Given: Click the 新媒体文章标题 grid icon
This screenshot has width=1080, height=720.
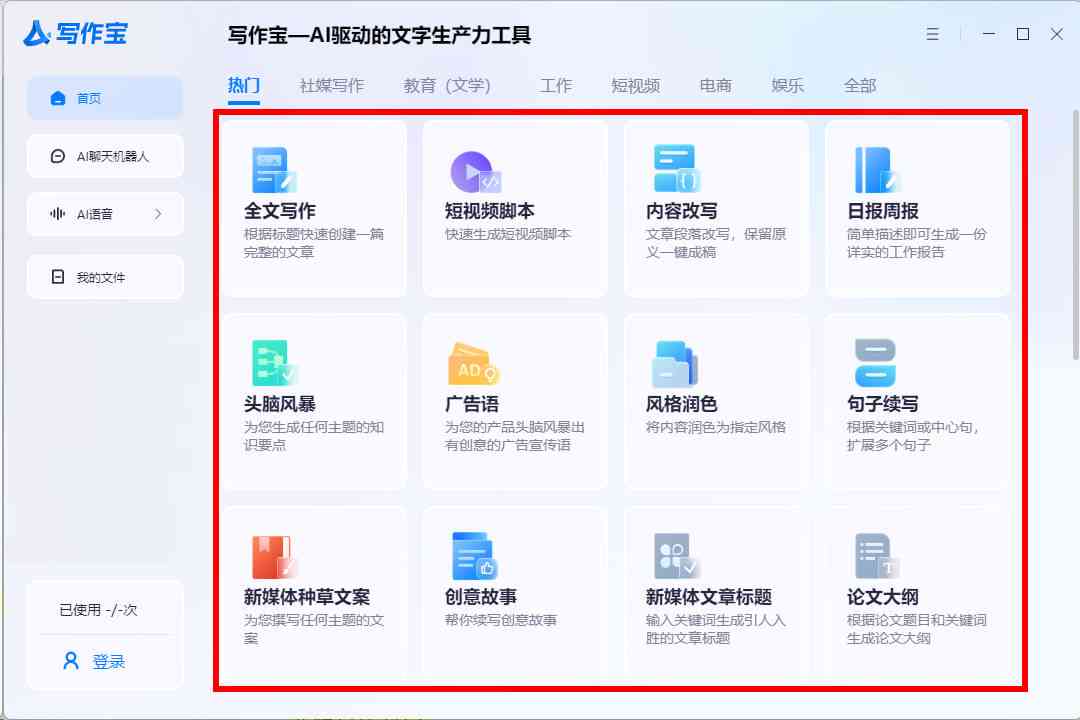Looking at the screenshot, I should 676,556.
